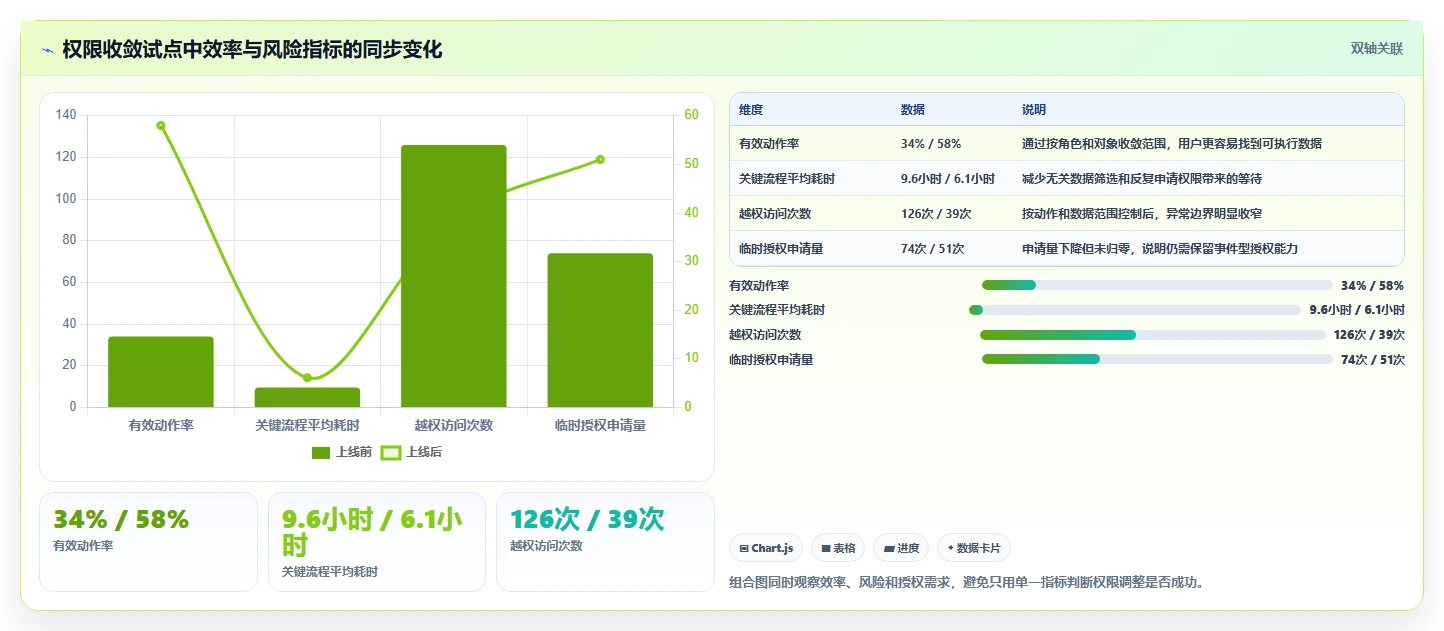Click the table value 9.6小时 / 6.1小时
The width and height of the screenshot is (1444, 631).
[948, 179]
